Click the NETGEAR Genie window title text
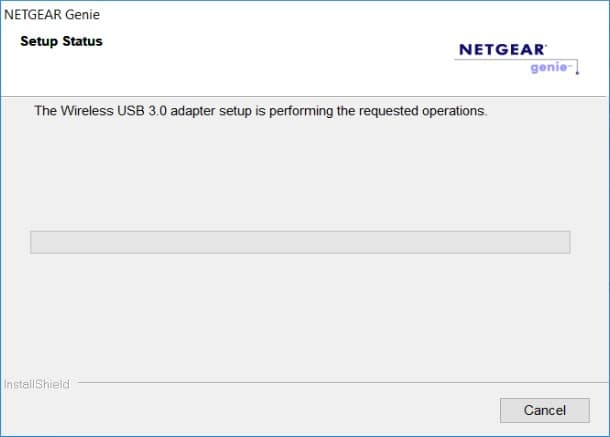 [52, 15]
